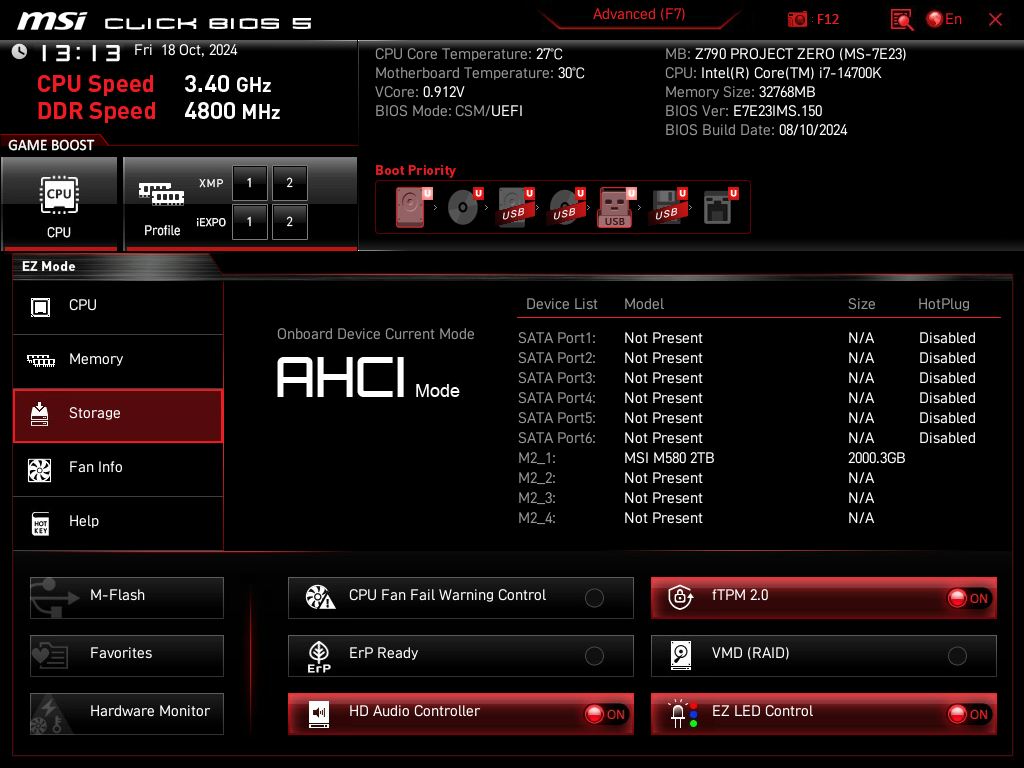
Task: Click the Device List column header
Action: [x=562, y=304]
